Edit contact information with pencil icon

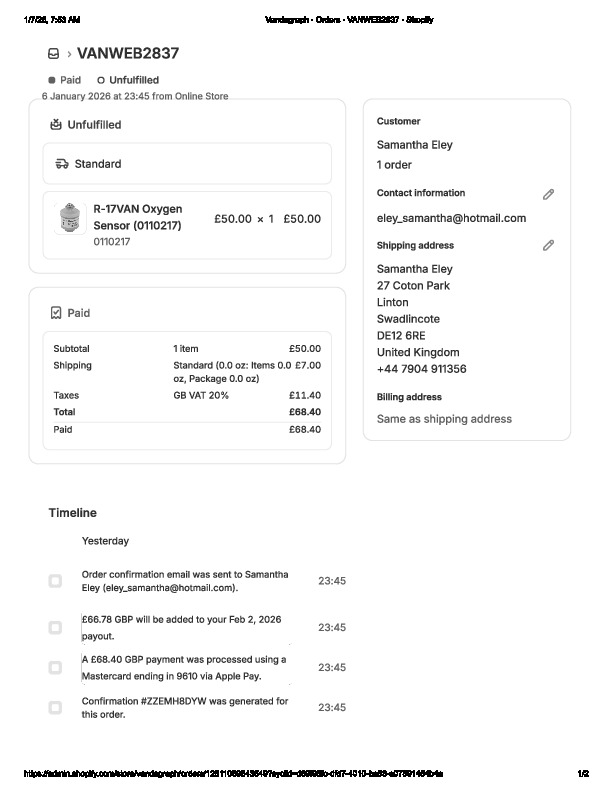pyautogui.click(x=548, y=194)
